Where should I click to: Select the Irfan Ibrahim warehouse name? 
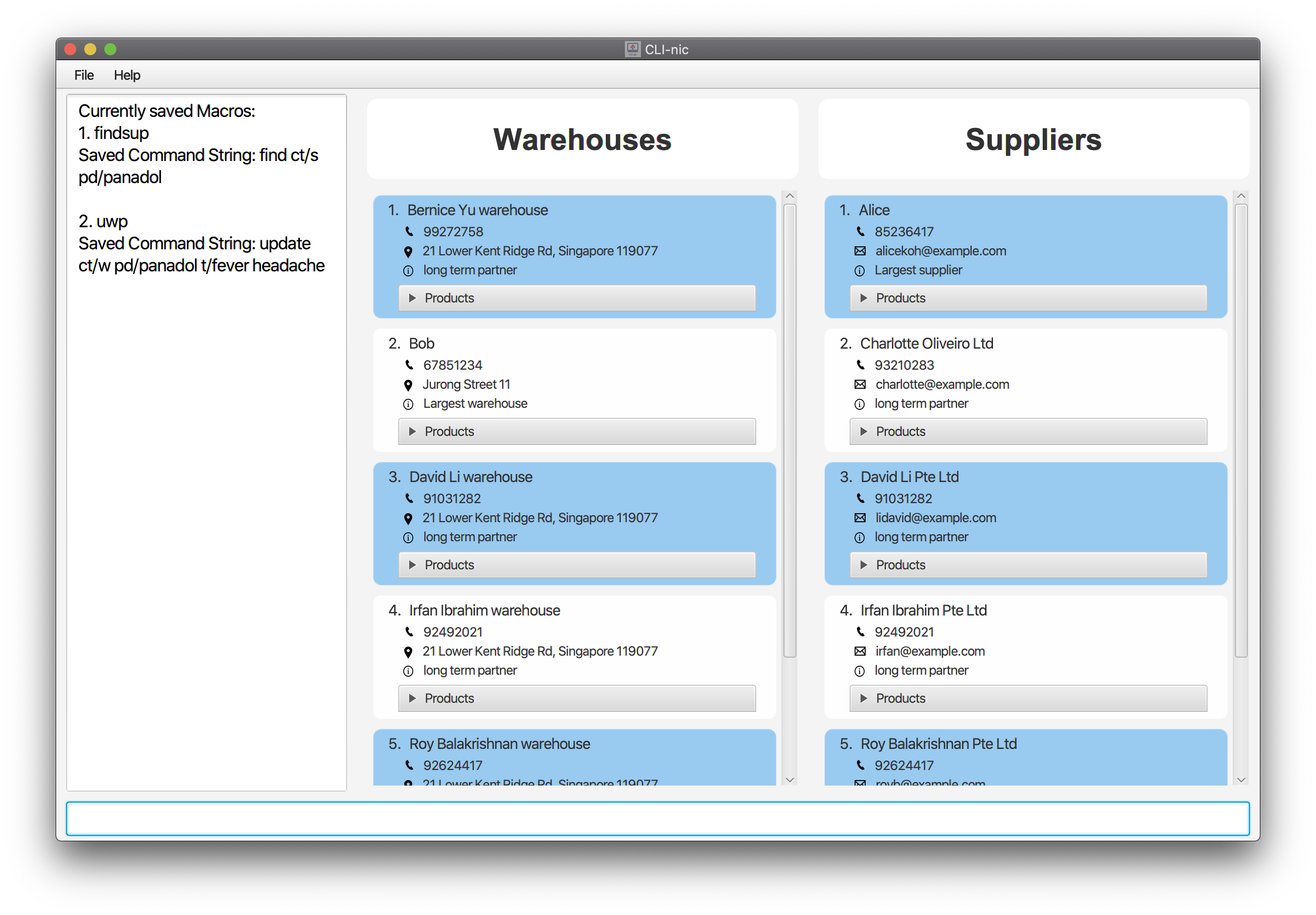pyautogui.click(x=484, y=611)
